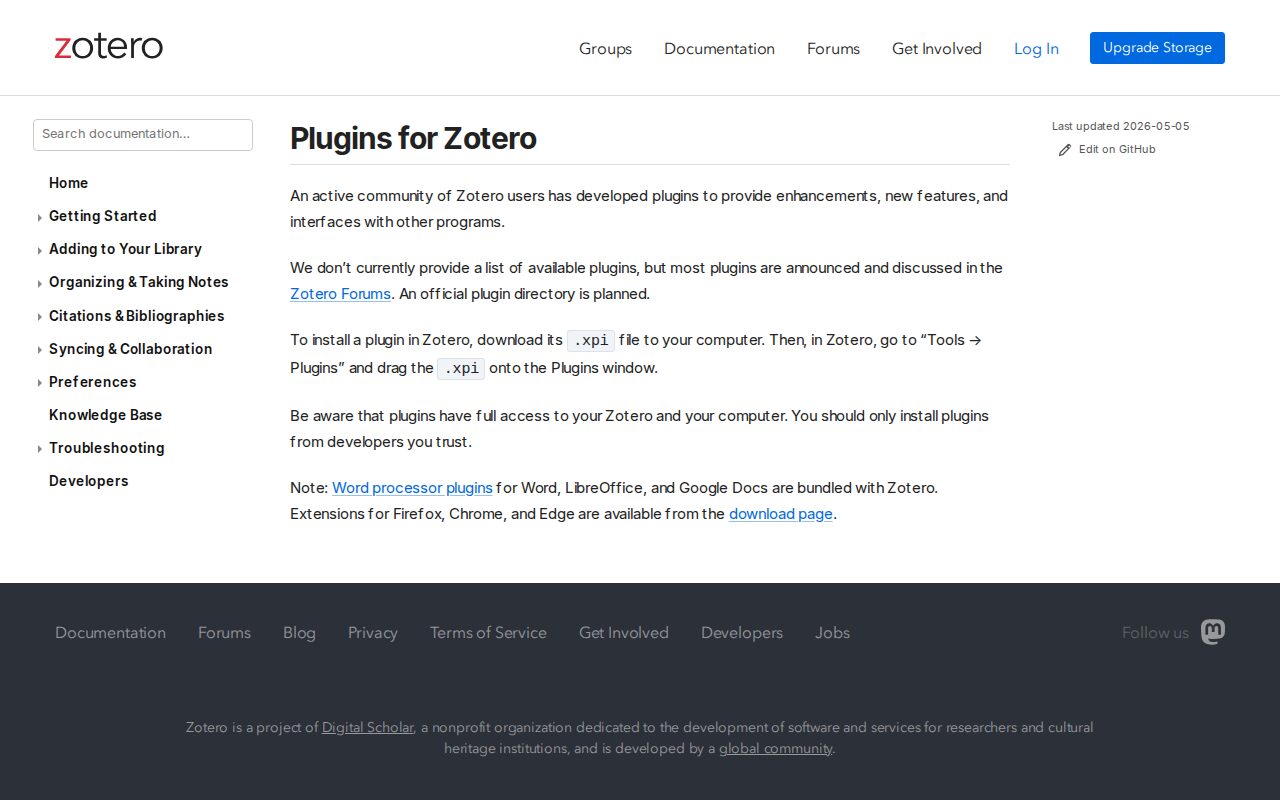Viewport: 1280px width, 800px height.
Task: Open Get Involved in the top navigation
Action: tap(937, 48)
